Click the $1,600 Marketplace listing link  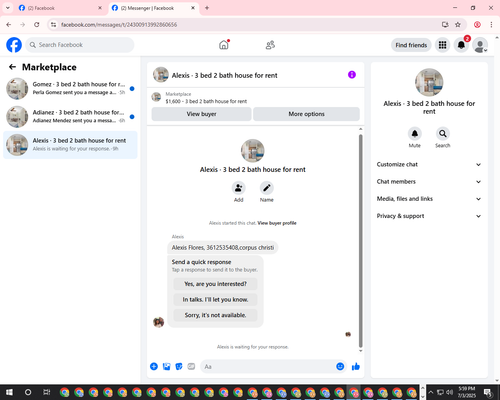tap(206, 101)
